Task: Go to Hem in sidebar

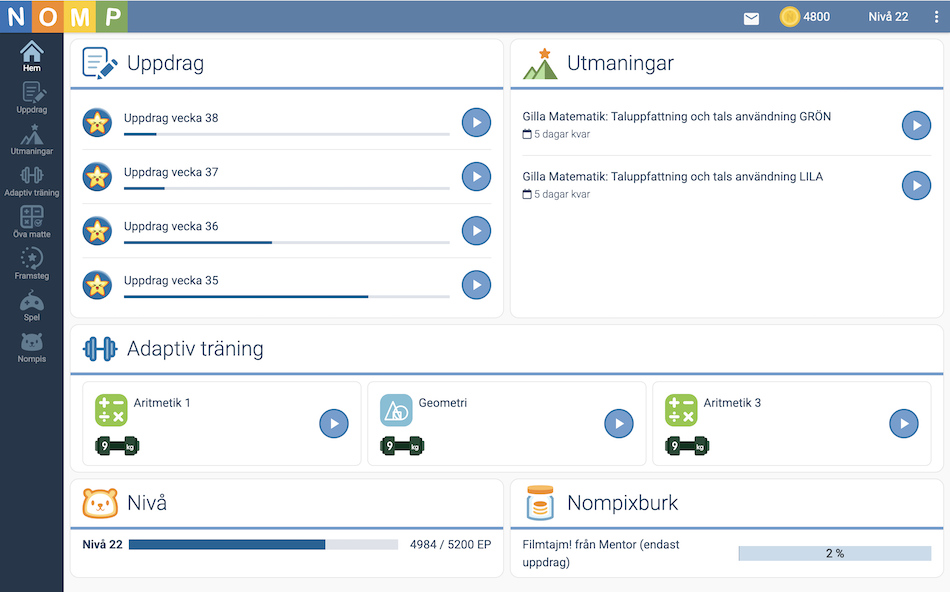Action: point(32,56)
